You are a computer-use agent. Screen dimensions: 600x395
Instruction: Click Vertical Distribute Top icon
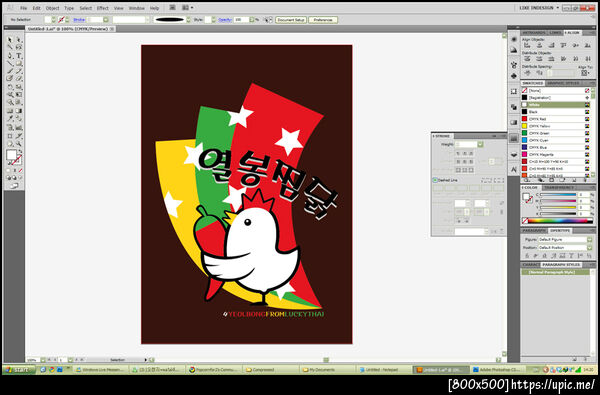[527, 59]
